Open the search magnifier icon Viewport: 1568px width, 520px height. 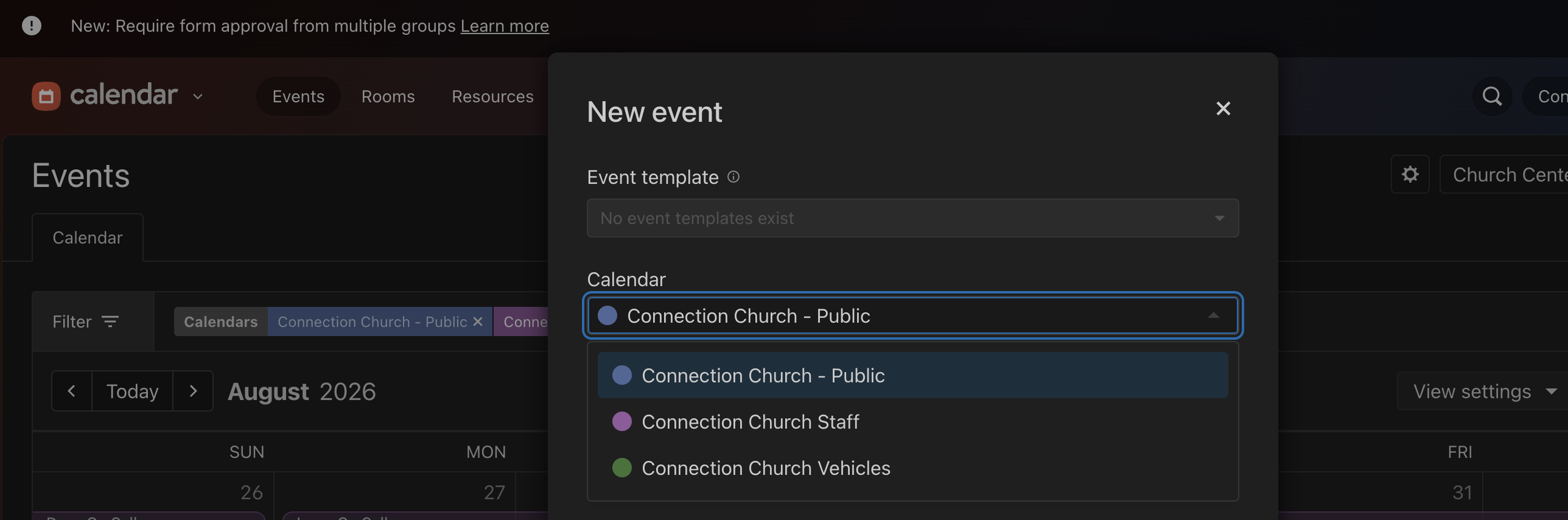(1492, 96)
